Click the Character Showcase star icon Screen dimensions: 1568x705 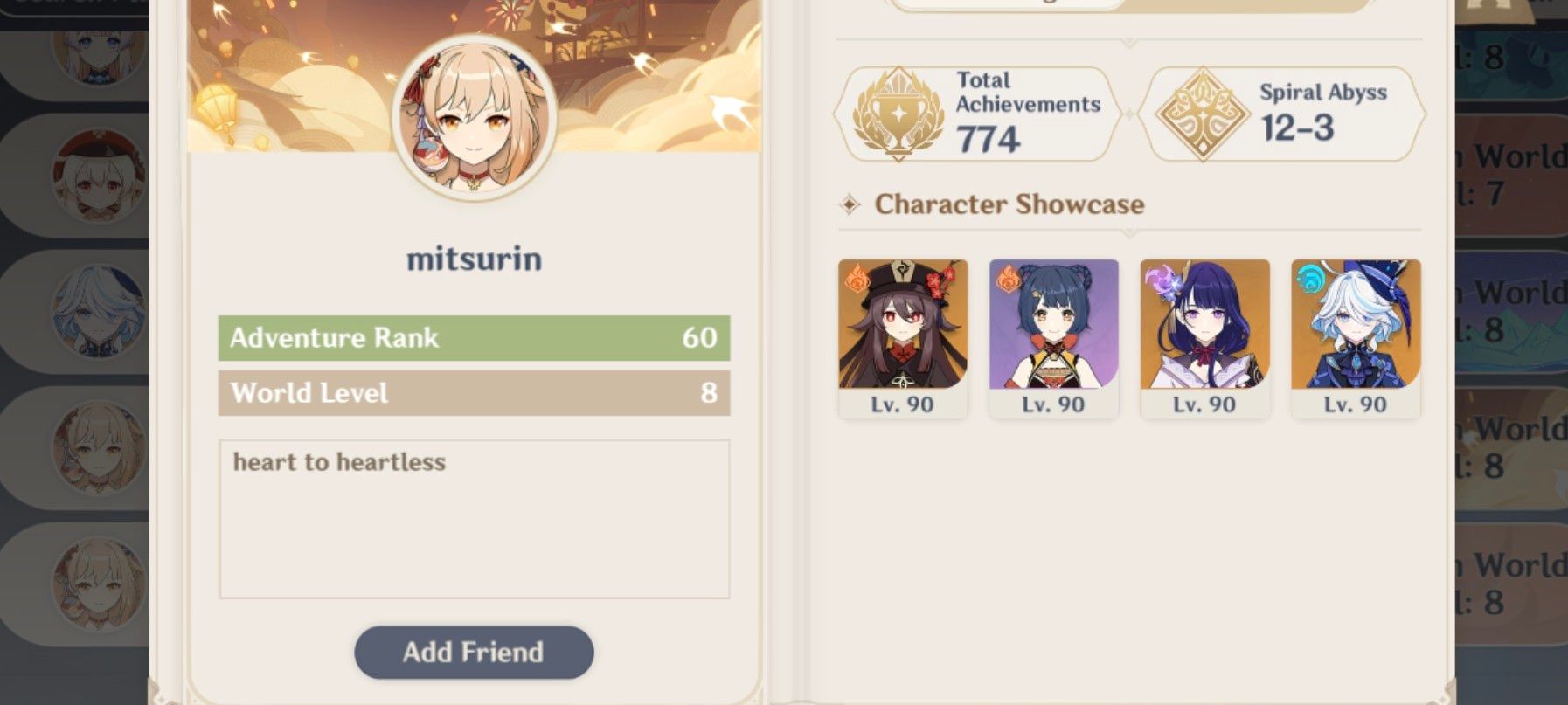pyautogui.click(x=850, y=204)
